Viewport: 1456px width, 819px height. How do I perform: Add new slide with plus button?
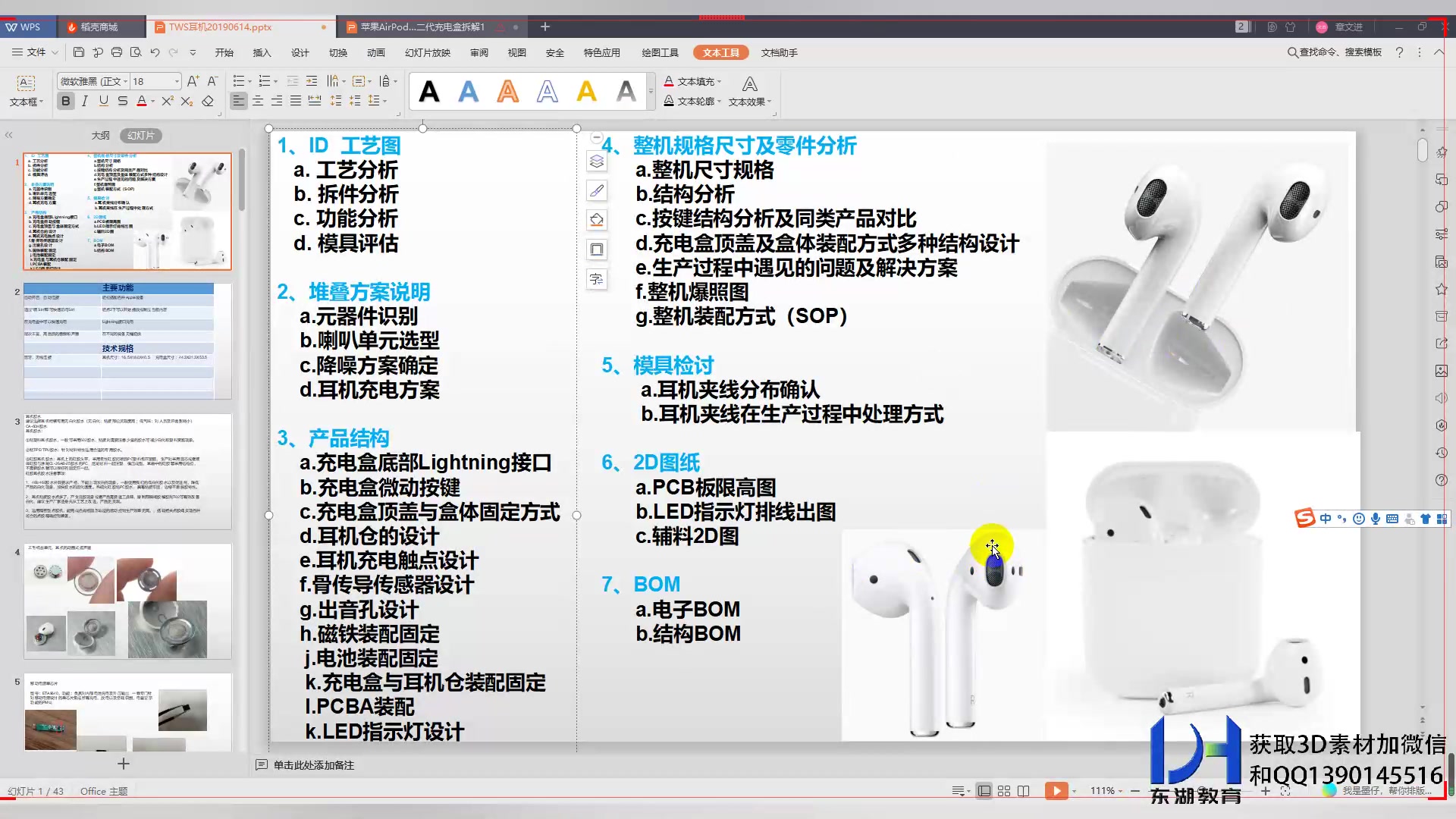[124, 764]
